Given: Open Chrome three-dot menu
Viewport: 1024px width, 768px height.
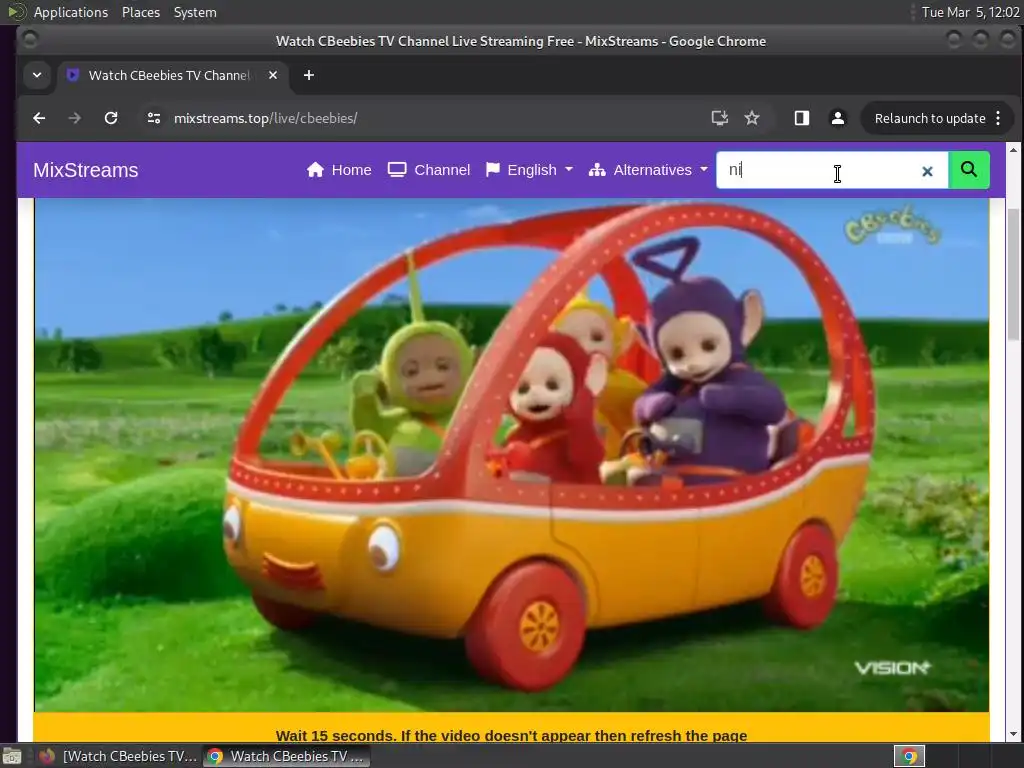Looking at the screenshot, I should click(x=998, y=118).
